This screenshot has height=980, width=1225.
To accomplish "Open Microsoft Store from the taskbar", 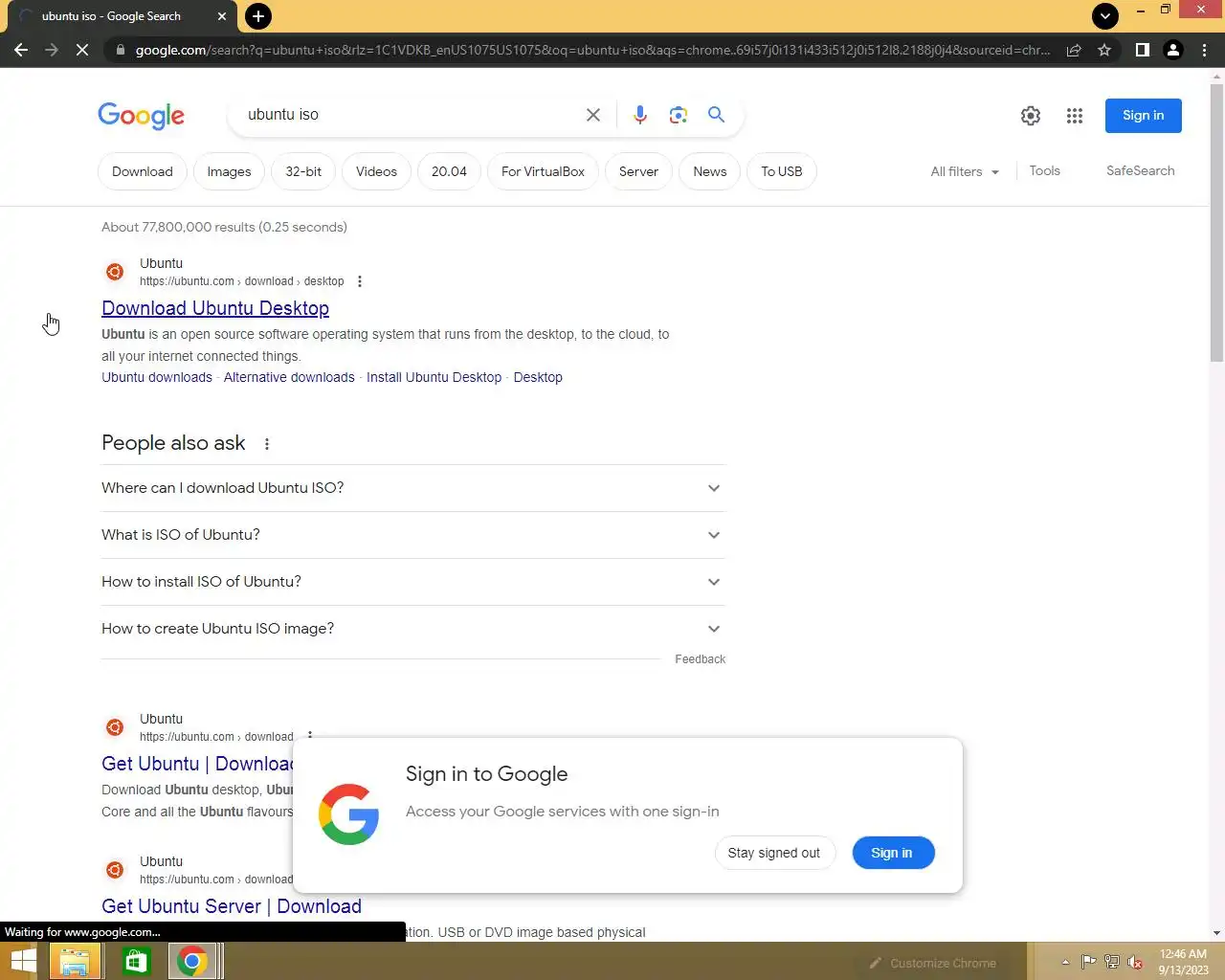I will 136,962.
